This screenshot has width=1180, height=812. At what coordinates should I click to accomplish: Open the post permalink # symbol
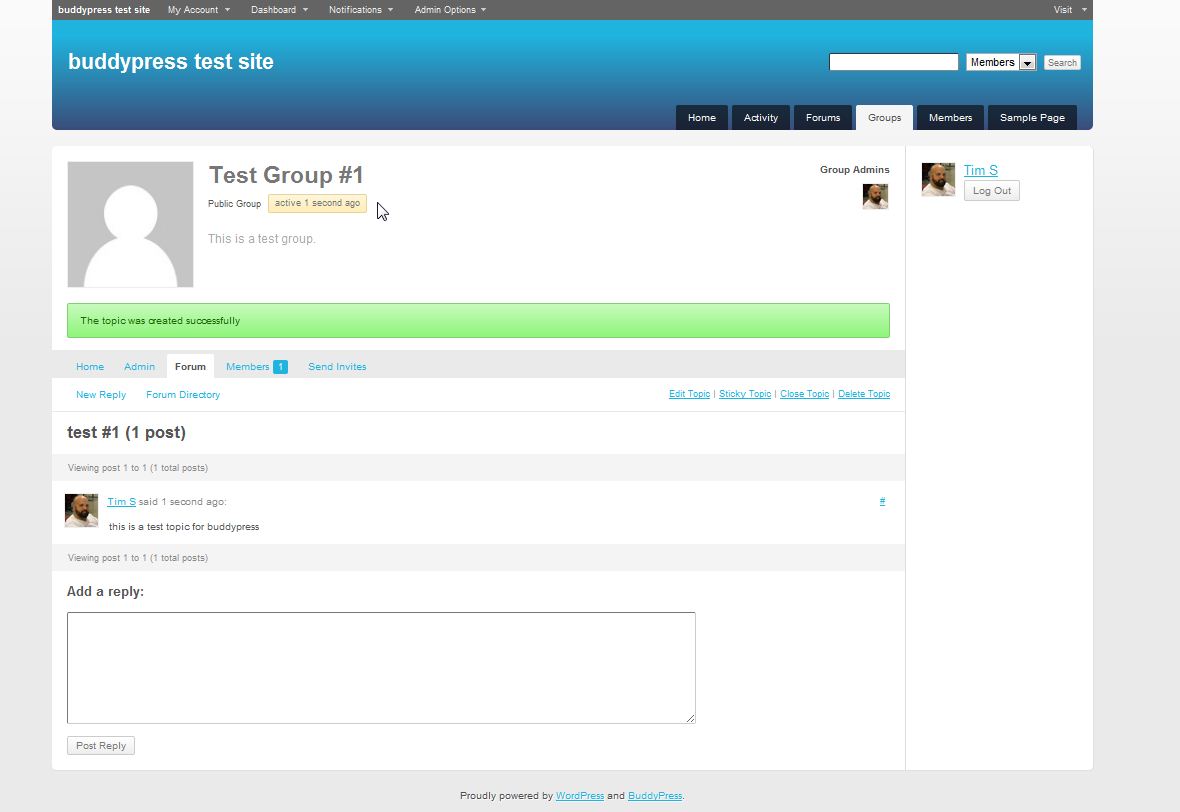tap(882, 501)
